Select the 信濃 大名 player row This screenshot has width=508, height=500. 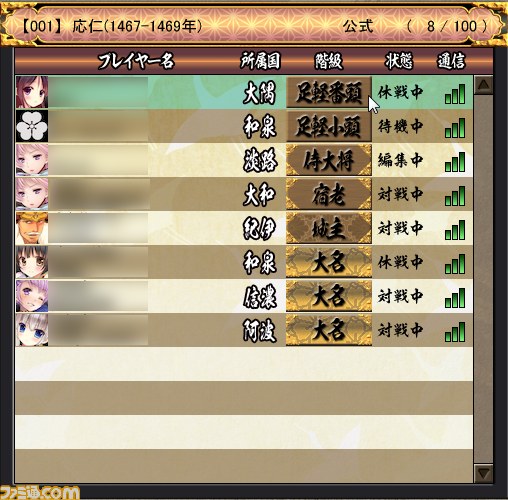pos(244,296)
